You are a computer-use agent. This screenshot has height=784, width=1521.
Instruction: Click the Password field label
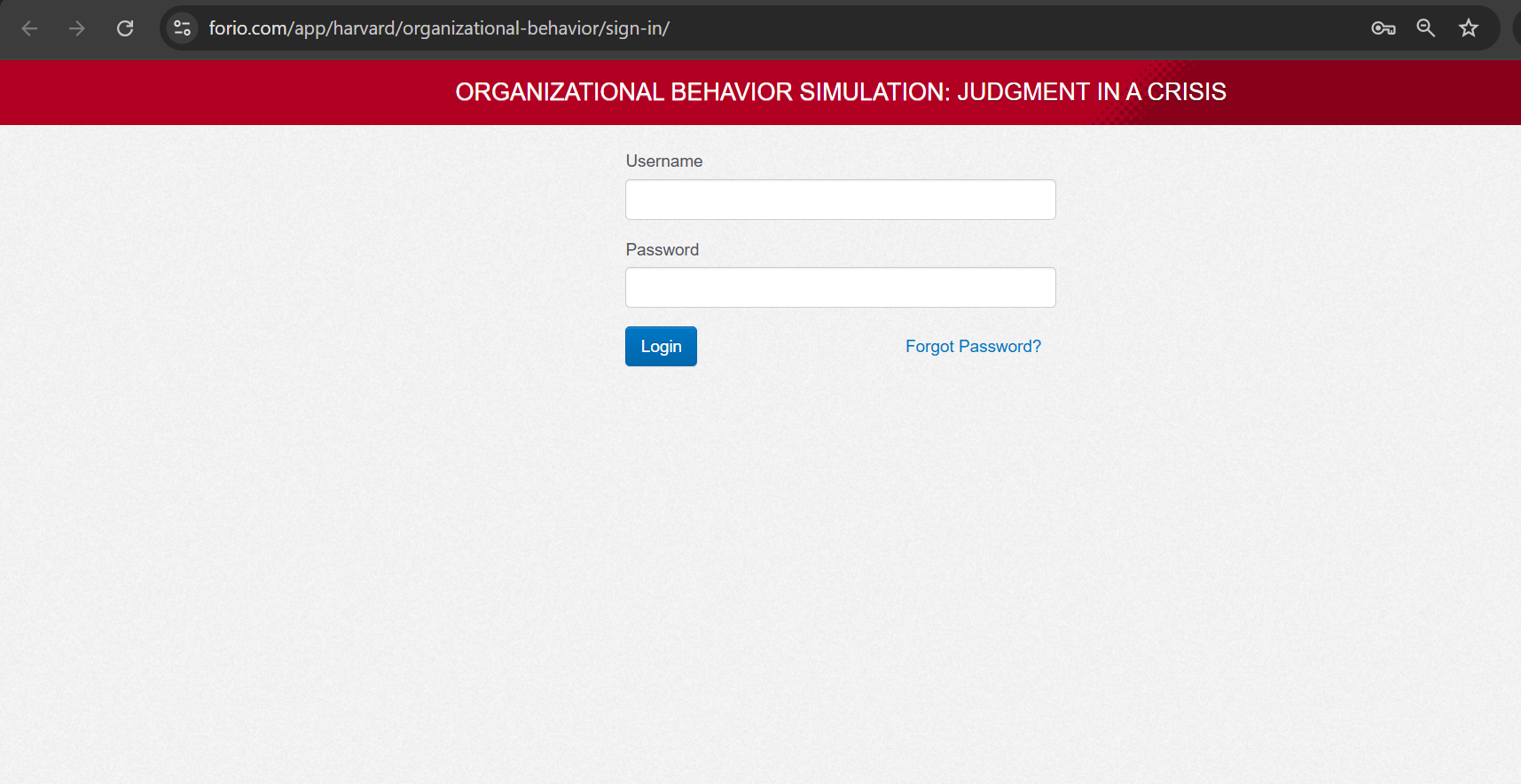[662, 250]
